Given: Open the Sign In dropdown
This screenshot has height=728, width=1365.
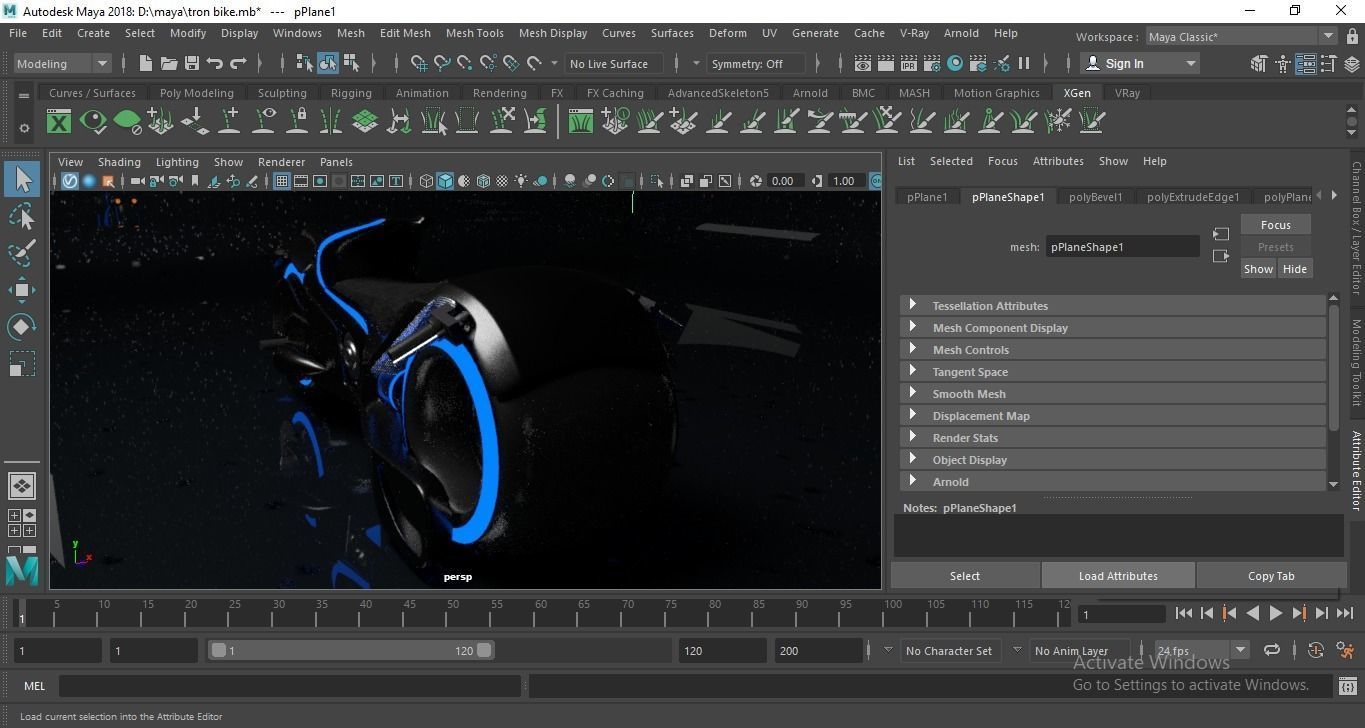Looking at the screenshot, I should (x=1140, y=63).
